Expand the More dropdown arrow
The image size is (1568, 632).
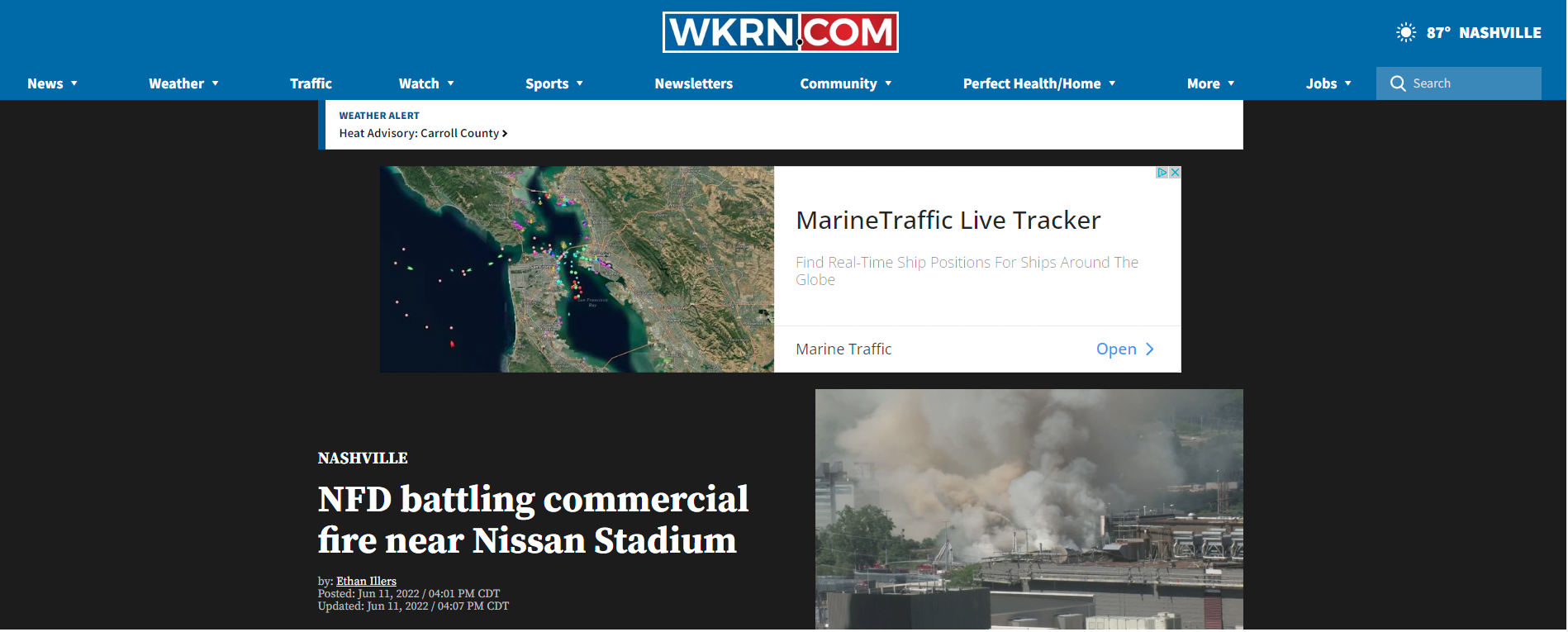pyautogui.click(x=1232, y=83)
